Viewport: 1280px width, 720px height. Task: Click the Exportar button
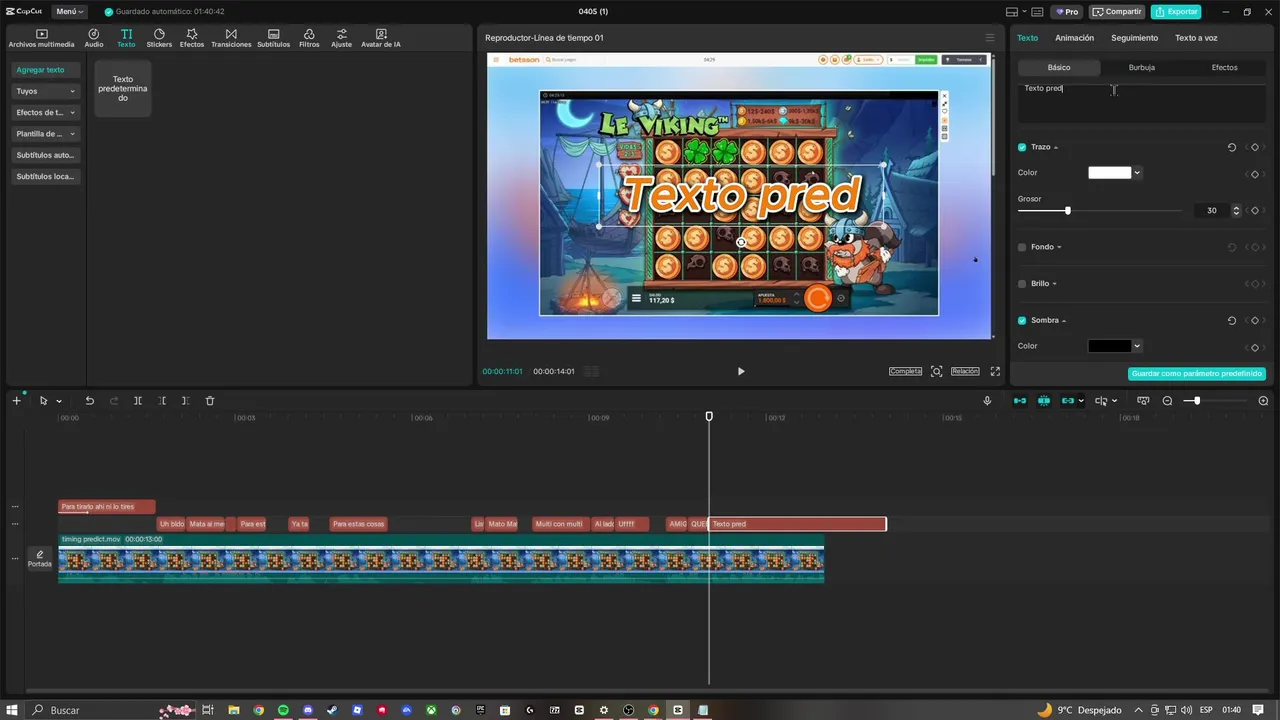(1176, 12)
